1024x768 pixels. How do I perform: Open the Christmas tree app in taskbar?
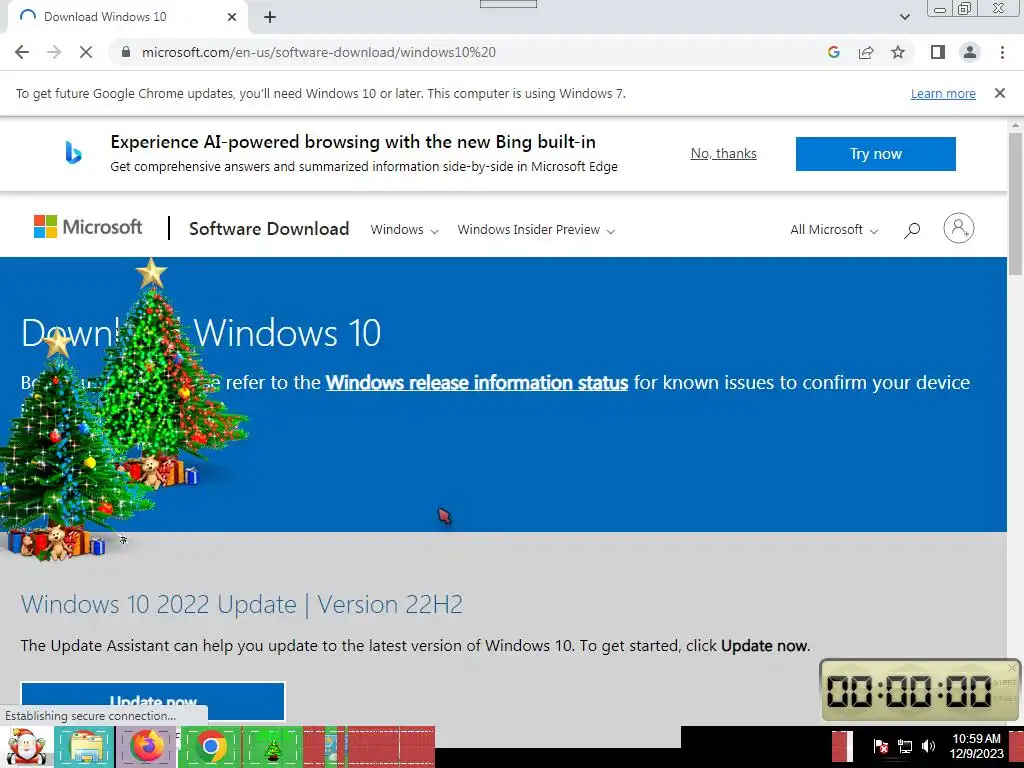click(273, 746)
